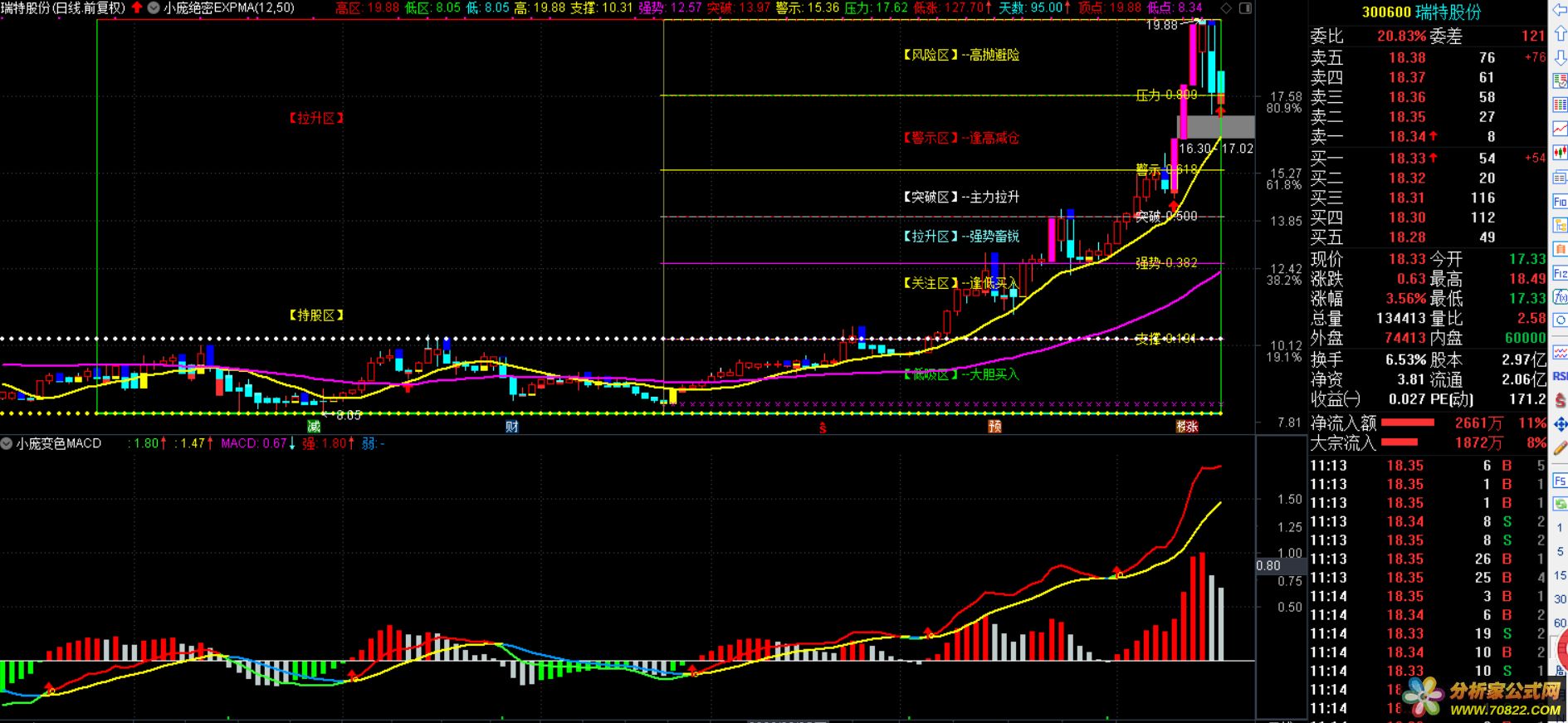Click the 财 marker on the timeline
Image resolution: width=1568 pixels, height=723 pixels.
point(512,427)
